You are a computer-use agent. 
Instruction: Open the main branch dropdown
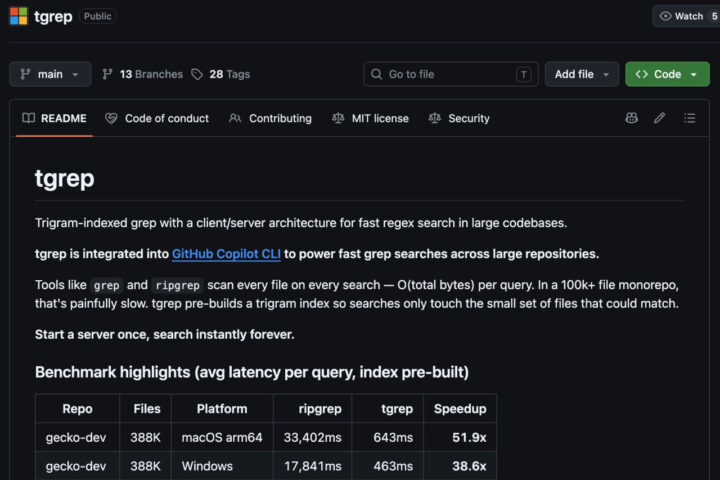[50, 74]
